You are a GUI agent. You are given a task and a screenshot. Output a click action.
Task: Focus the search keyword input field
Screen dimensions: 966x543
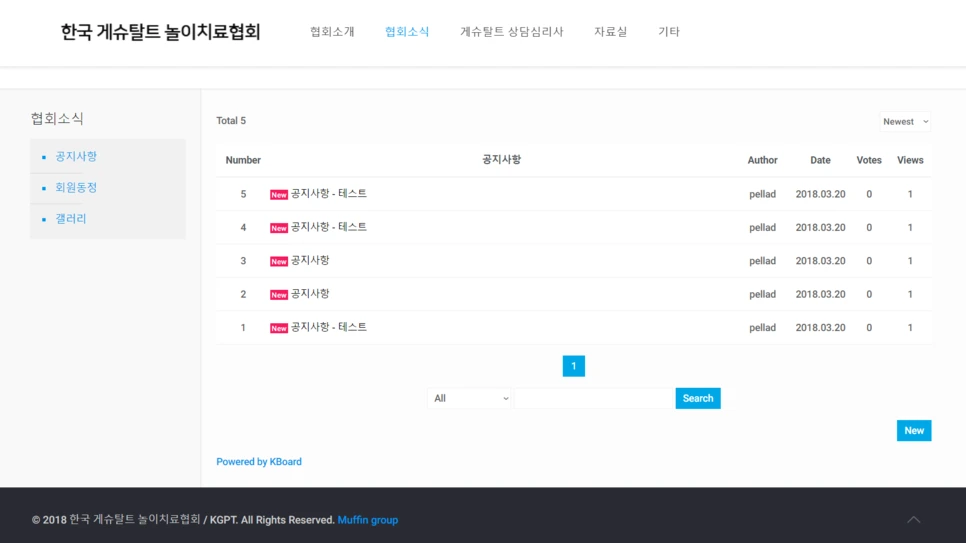[x=594, y=398]
